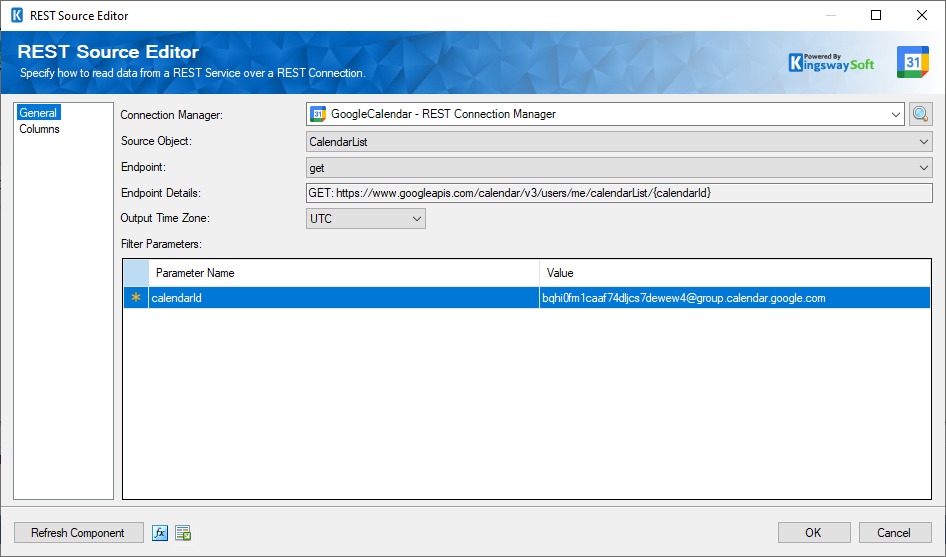This screenshot has width=946, height=557.
Task: Switch to the Columns page
Action: pos(39,129)
